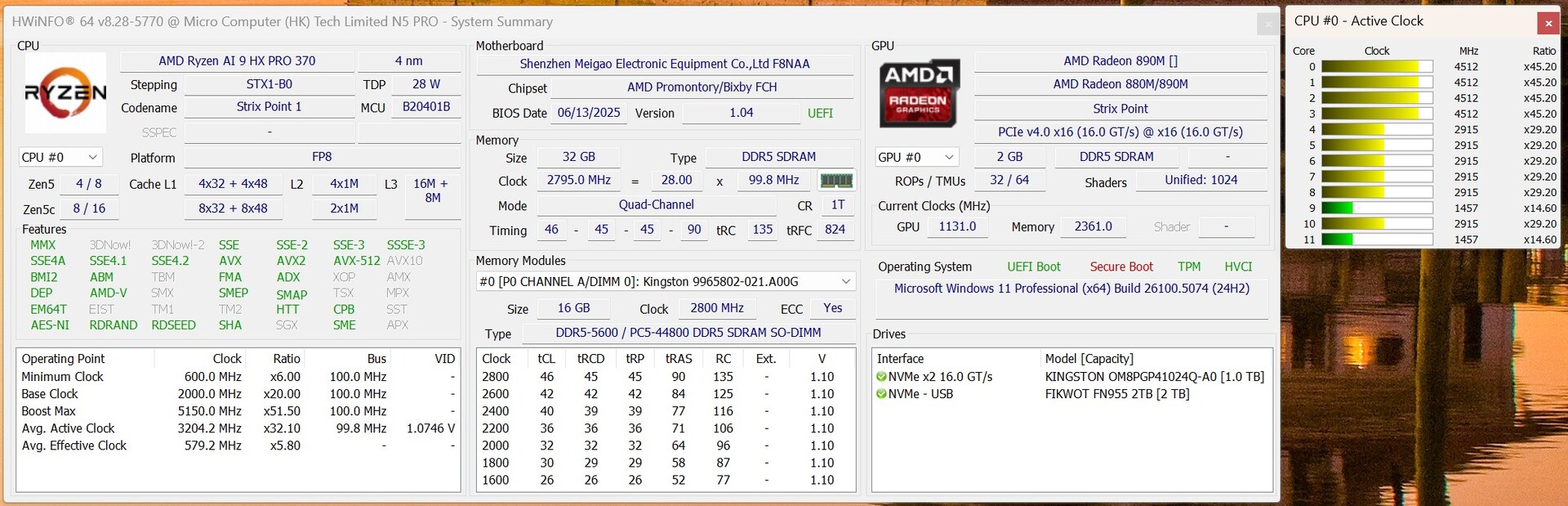
Task: Click the AMD Ryzen logo image
Action: coord(65,92)
